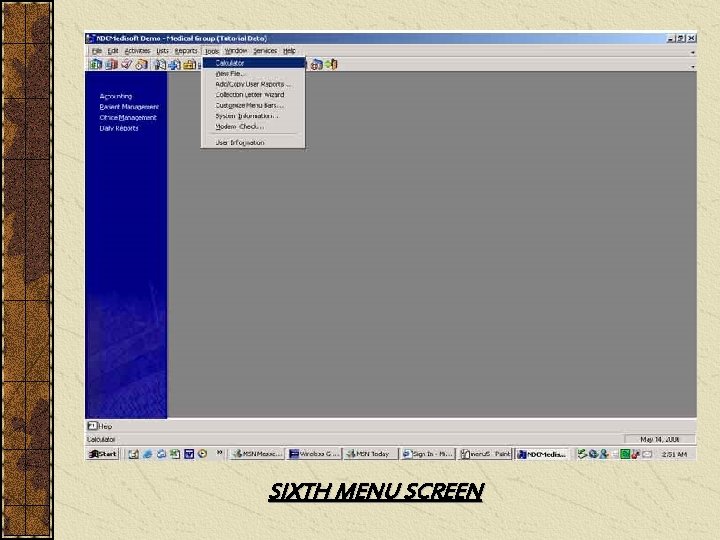720x540 pixels.
Task: Switch to MSN Messenger taskbar button
Action: coord(257,454)
